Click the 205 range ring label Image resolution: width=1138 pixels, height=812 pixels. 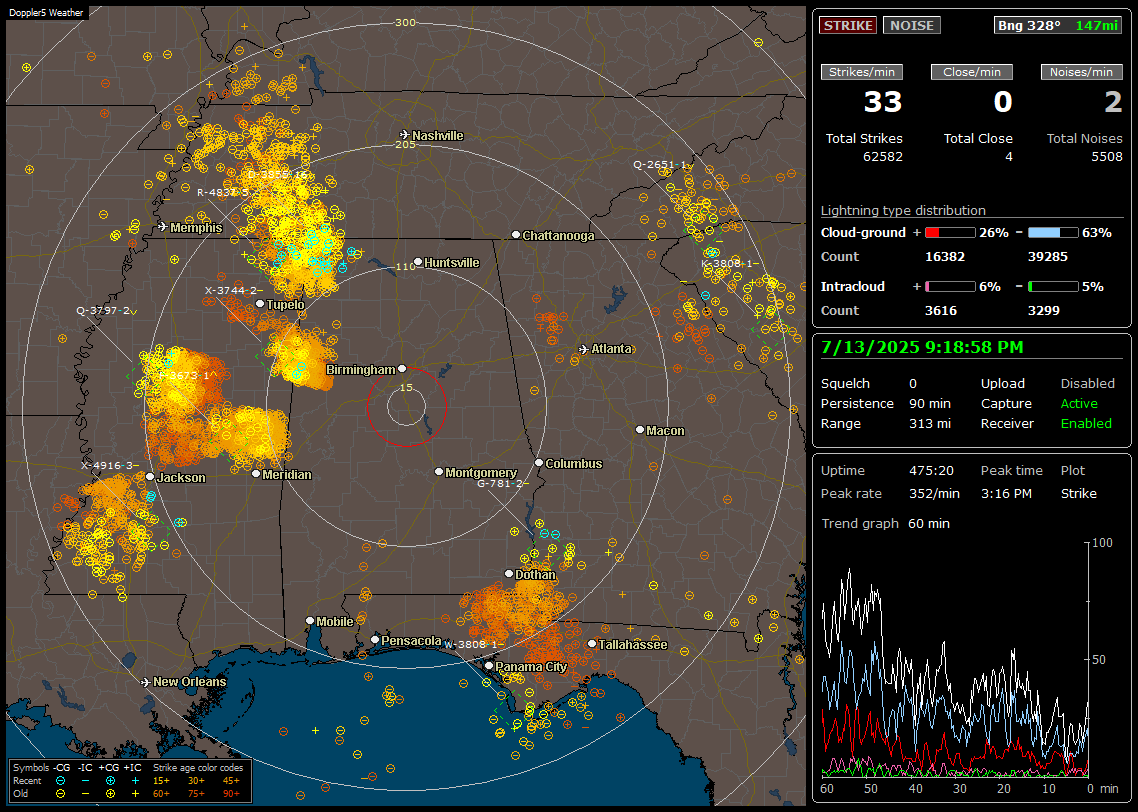[x=405, y=144]
